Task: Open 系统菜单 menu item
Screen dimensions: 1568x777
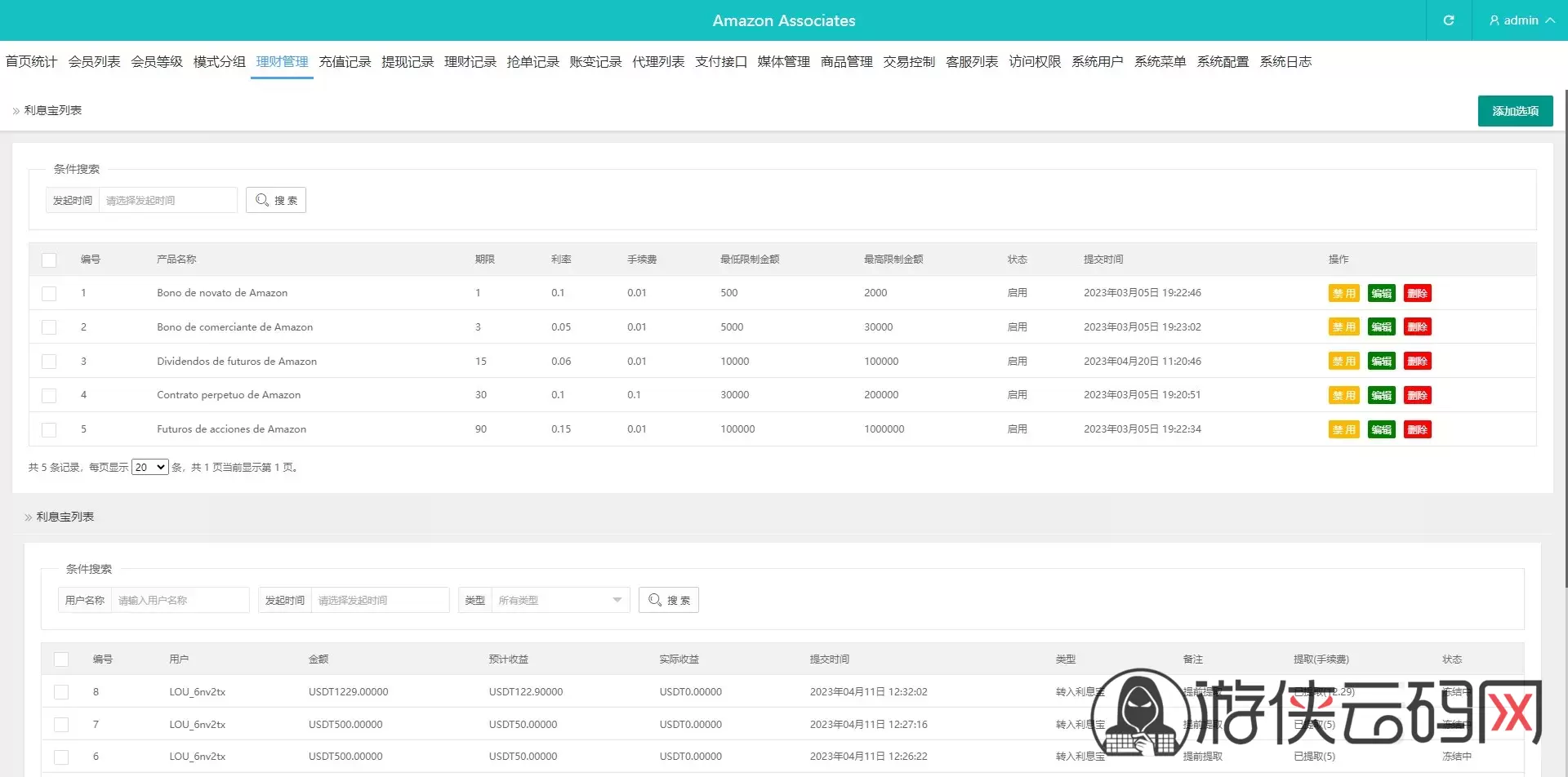Action: click(x=1160, y=61)
